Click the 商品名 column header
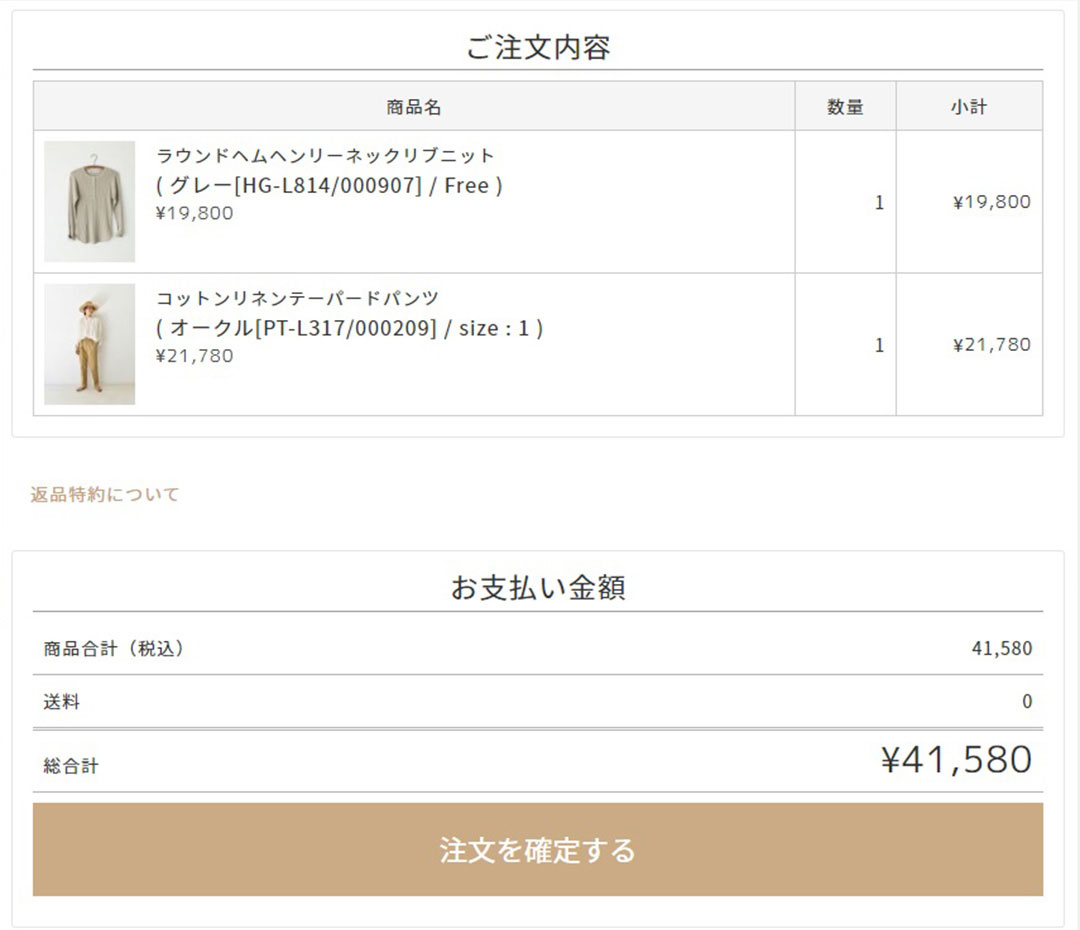1080x930 pixels. pyautogui.click(x=414, y=106)
